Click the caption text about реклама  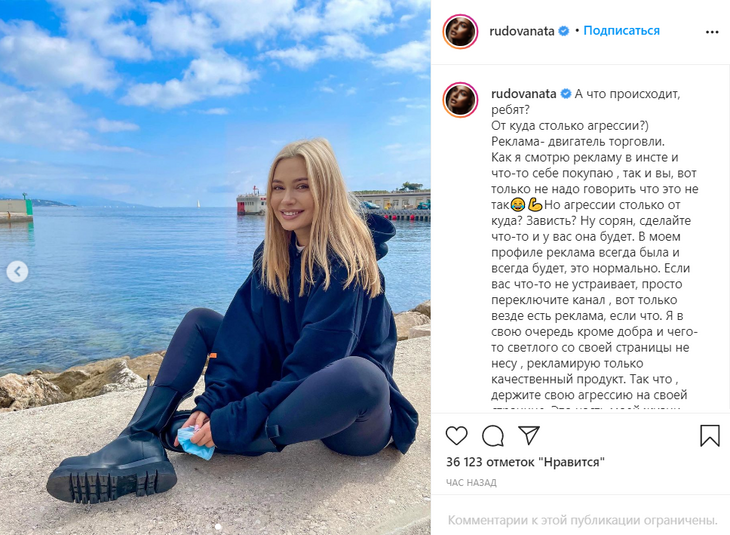pyautogui.click(x=595, y=251)
